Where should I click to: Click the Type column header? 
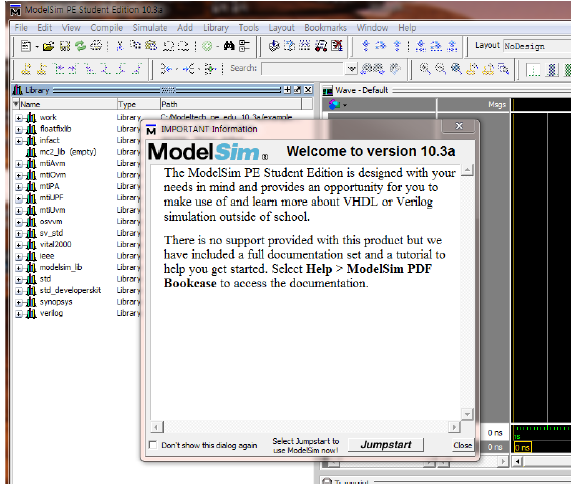click(138, 104)
